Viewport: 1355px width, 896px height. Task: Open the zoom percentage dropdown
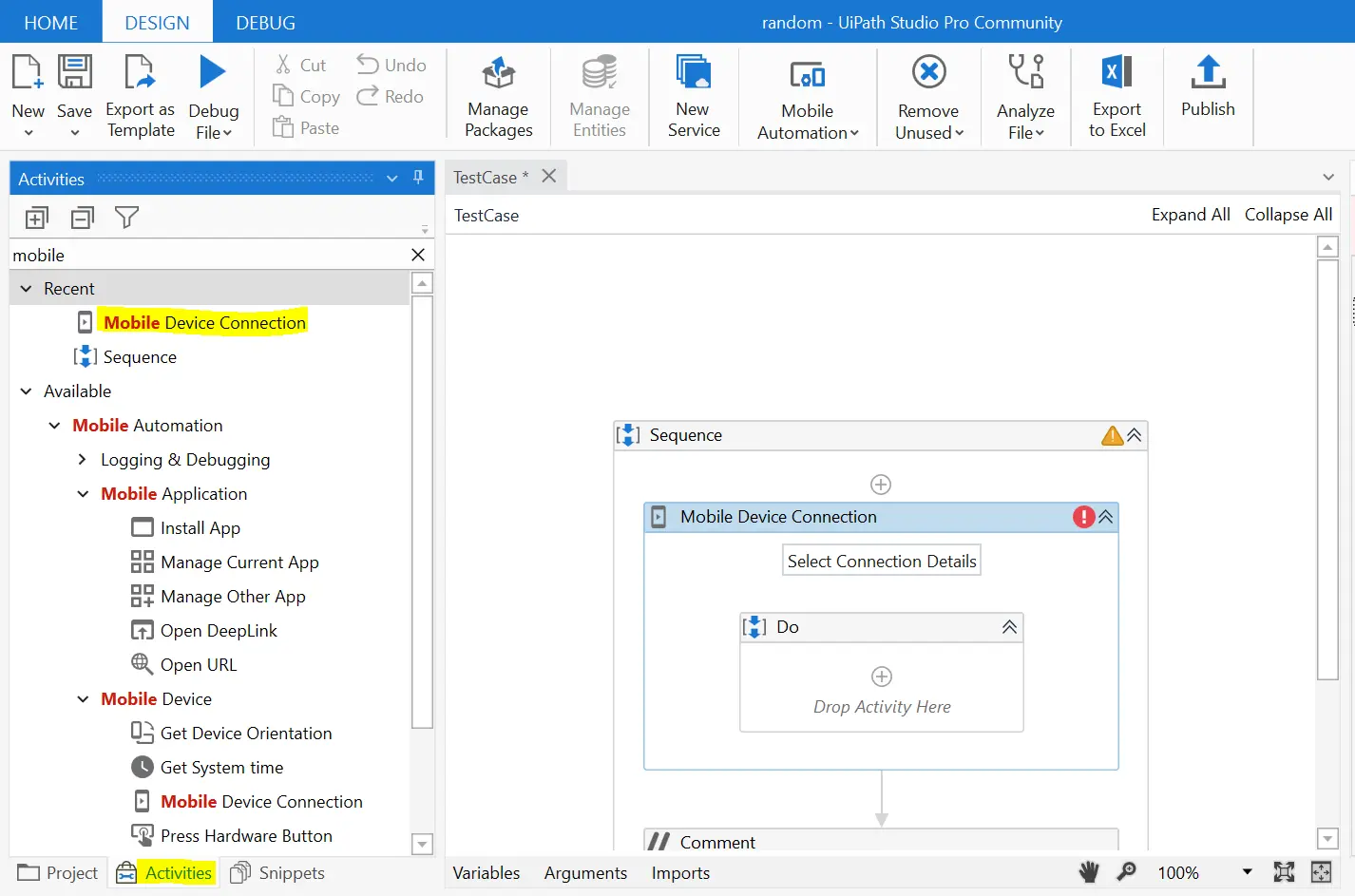tap(1247, 872)
